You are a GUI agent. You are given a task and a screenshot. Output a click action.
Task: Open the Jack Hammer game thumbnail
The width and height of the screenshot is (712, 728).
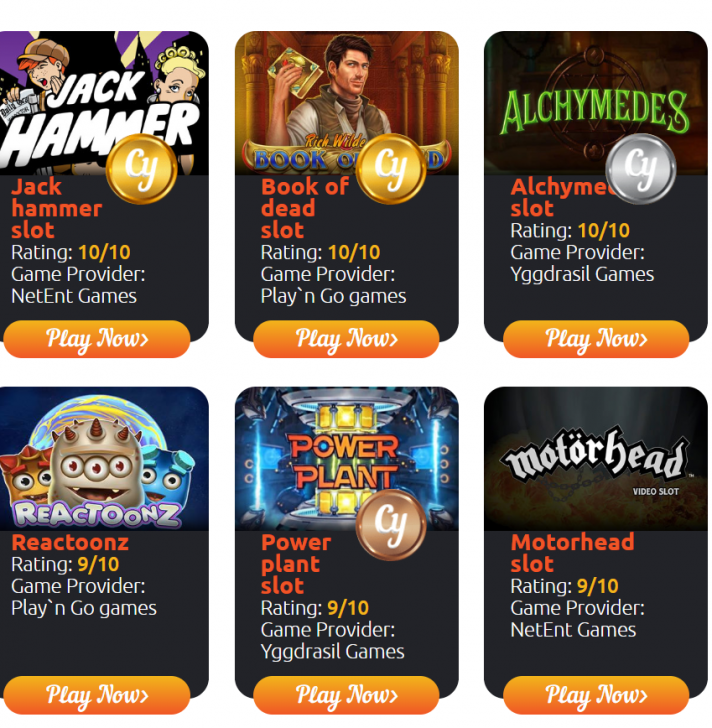(x=104, y=103)
